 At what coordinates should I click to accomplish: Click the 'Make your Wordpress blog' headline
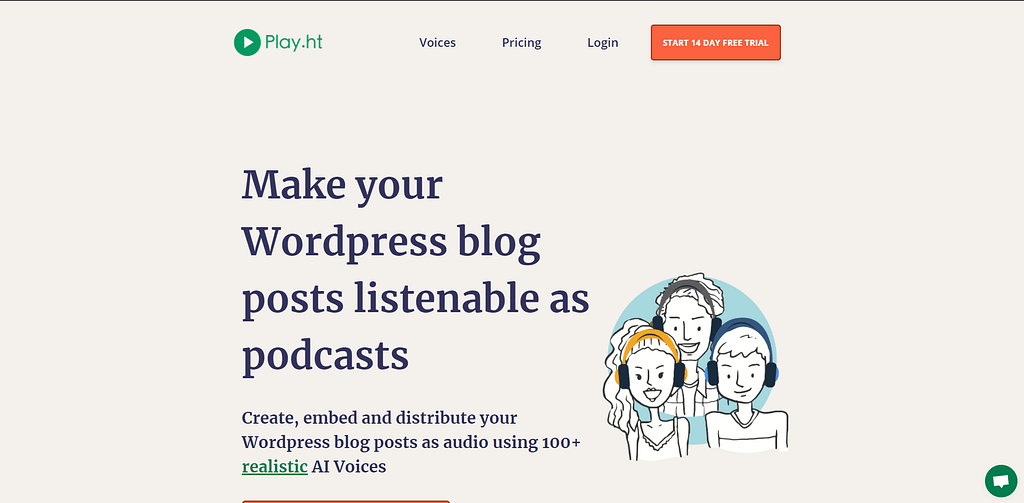(415, 270)
